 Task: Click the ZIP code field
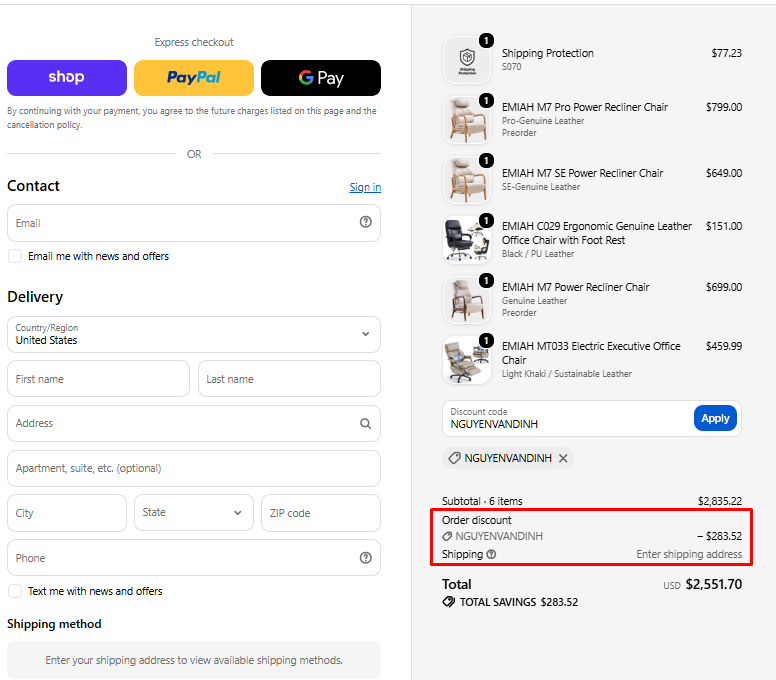(x=321, y=513)
